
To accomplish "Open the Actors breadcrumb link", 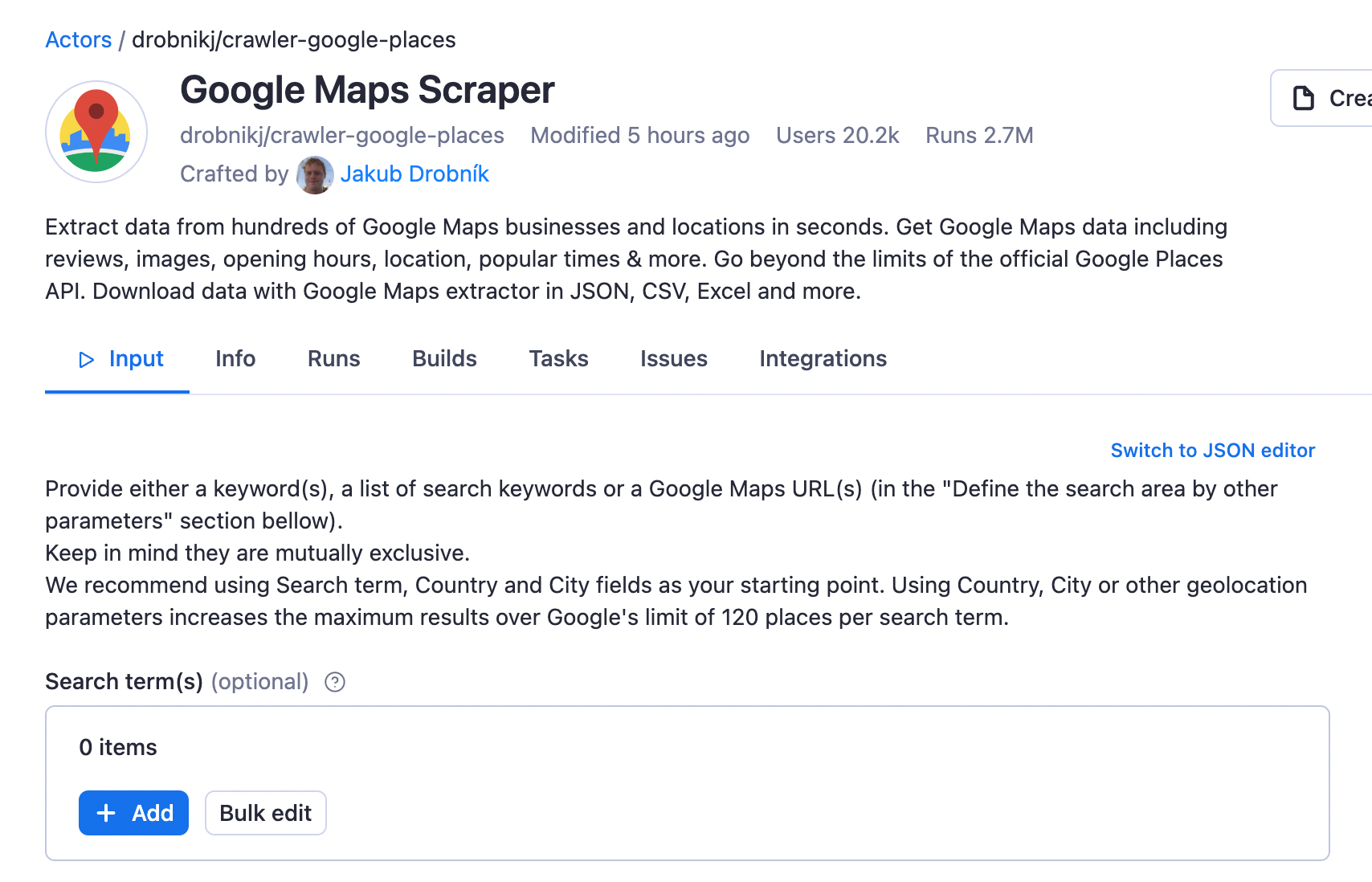I will [x=78, y=39].
